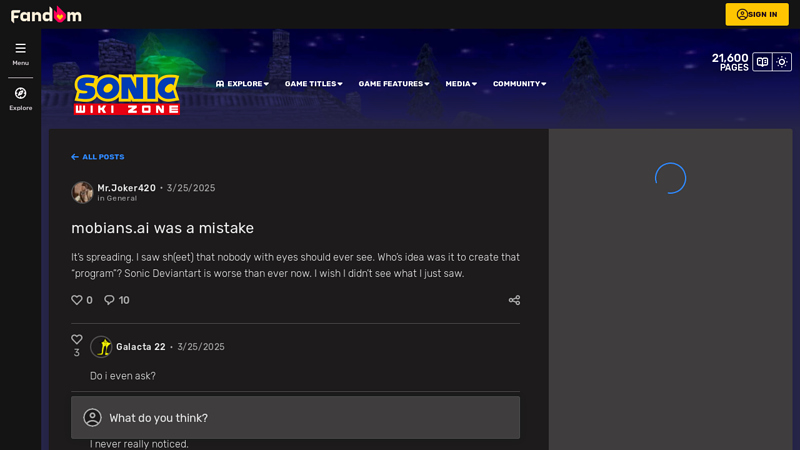800x450 pixels.
Task: Click the 'What do you think?' reply field
Action: click(x=295, y=417)
